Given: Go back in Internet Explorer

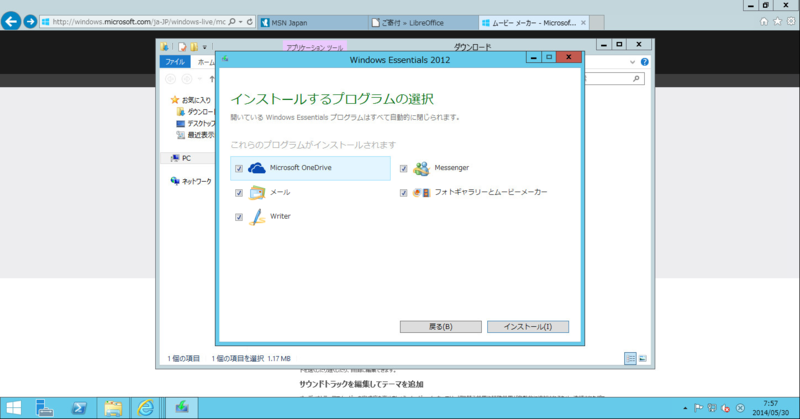Looking at the screenshot, I should (x=11, y=21).
